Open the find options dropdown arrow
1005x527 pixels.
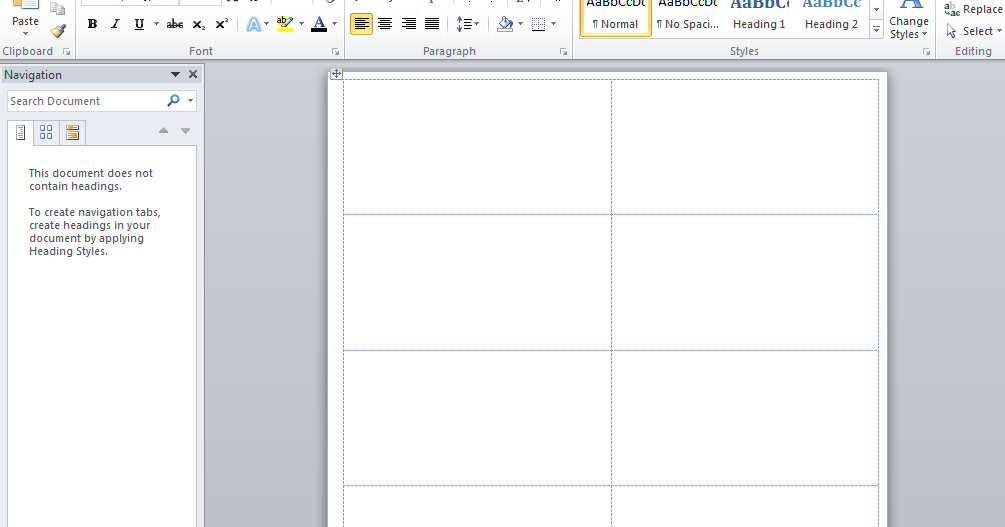coord(190,101)
